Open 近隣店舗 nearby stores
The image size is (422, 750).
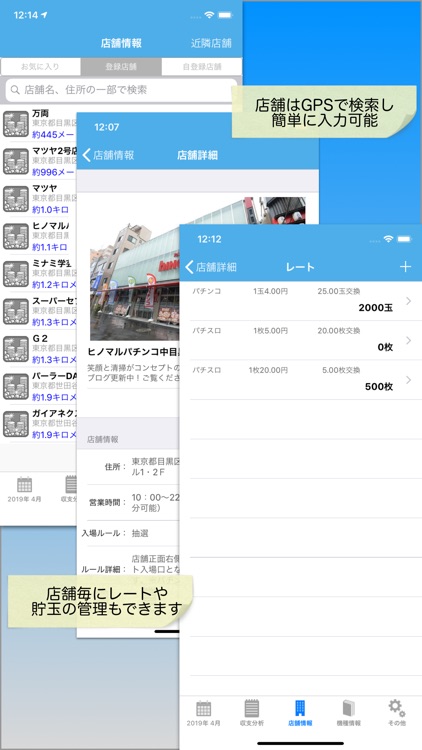211,43
